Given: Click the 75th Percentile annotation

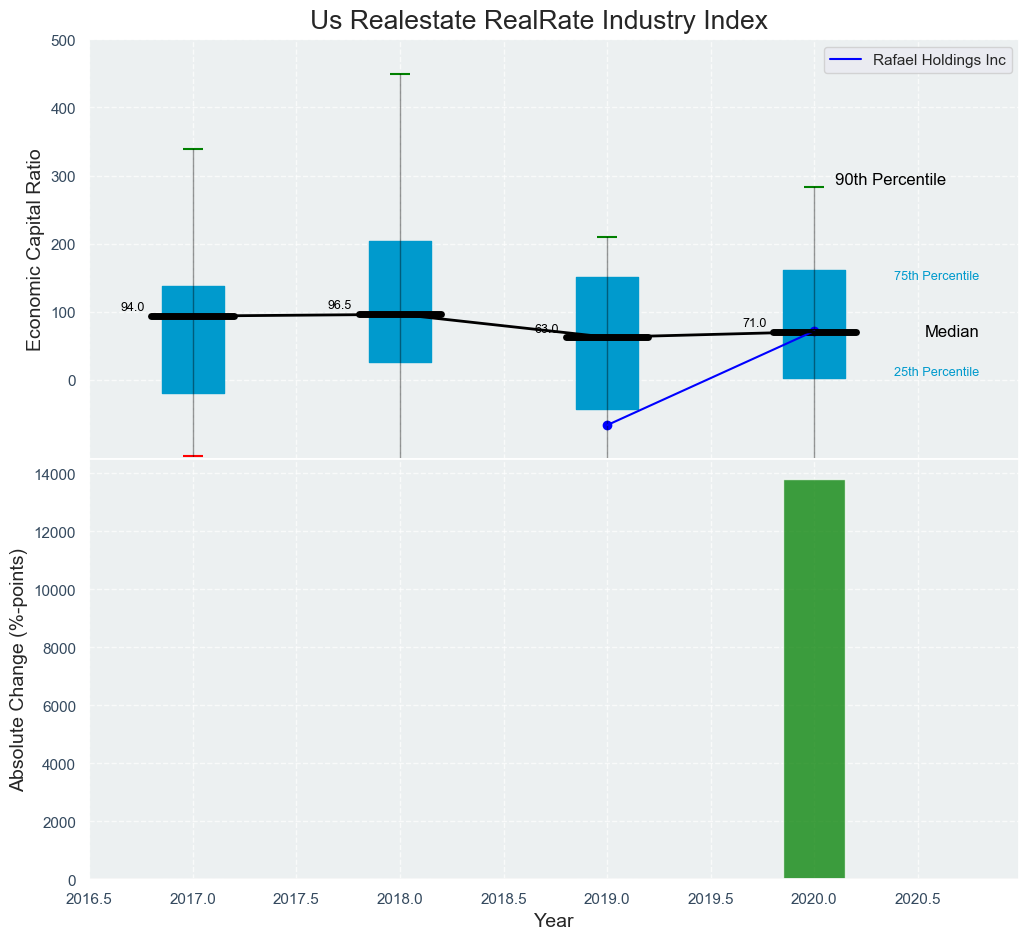Looking at the screenshot, I should coord(936,276).
